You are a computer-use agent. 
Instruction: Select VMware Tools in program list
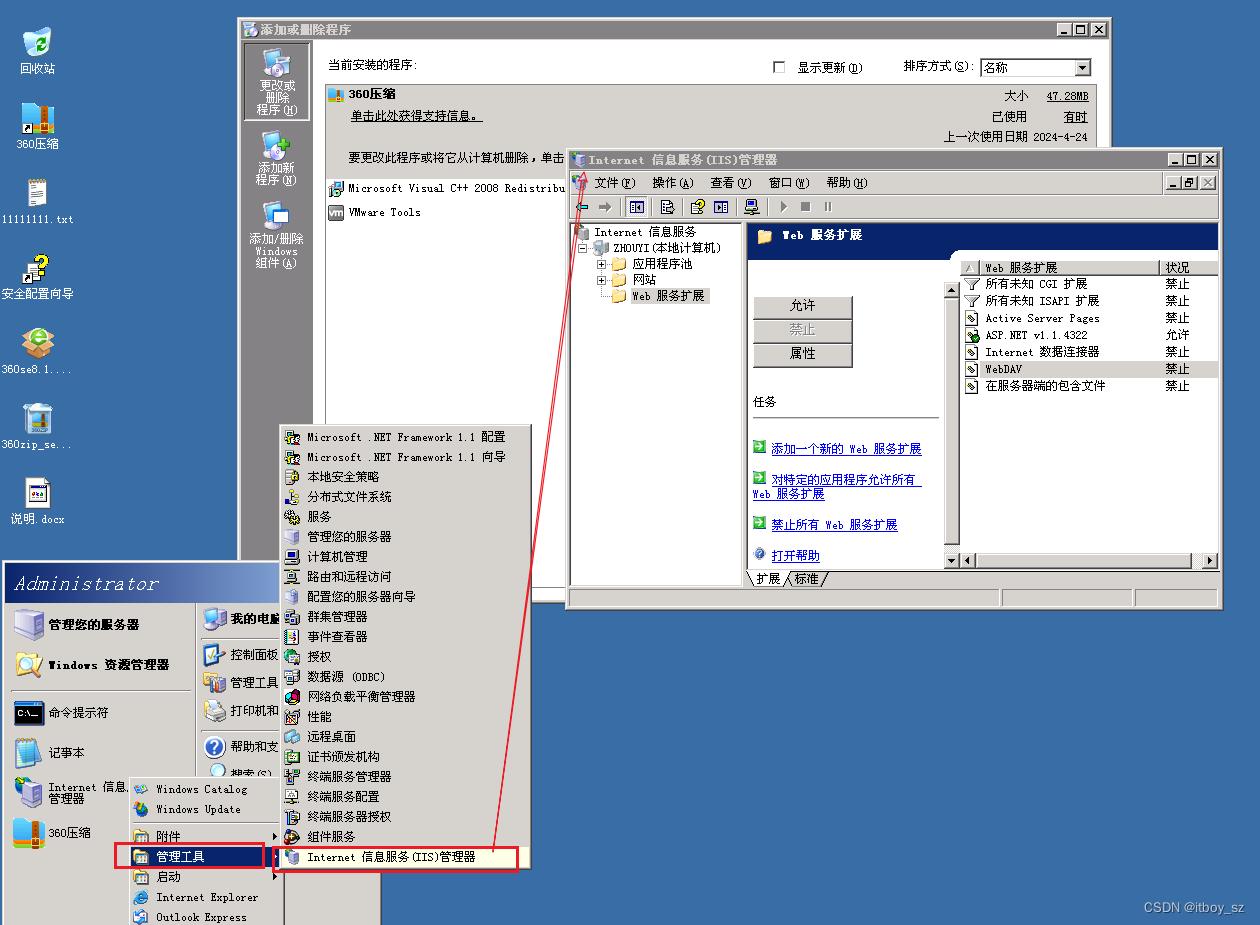[384, 212]
